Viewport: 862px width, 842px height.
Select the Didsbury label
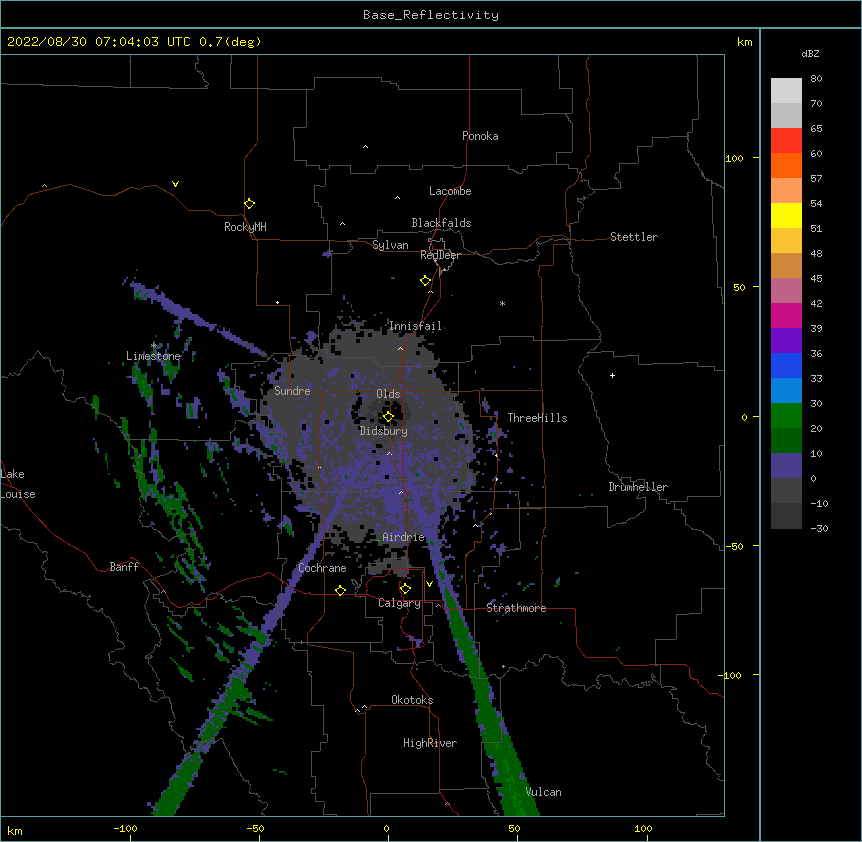[383, 431]
